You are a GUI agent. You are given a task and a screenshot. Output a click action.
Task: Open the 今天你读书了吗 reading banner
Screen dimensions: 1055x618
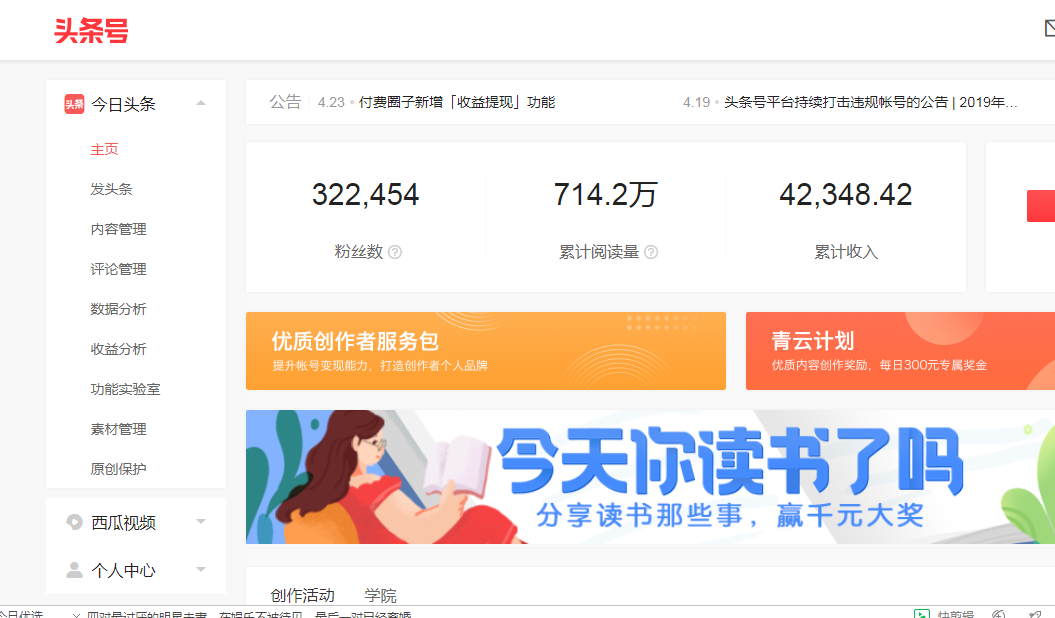(651, 477)
